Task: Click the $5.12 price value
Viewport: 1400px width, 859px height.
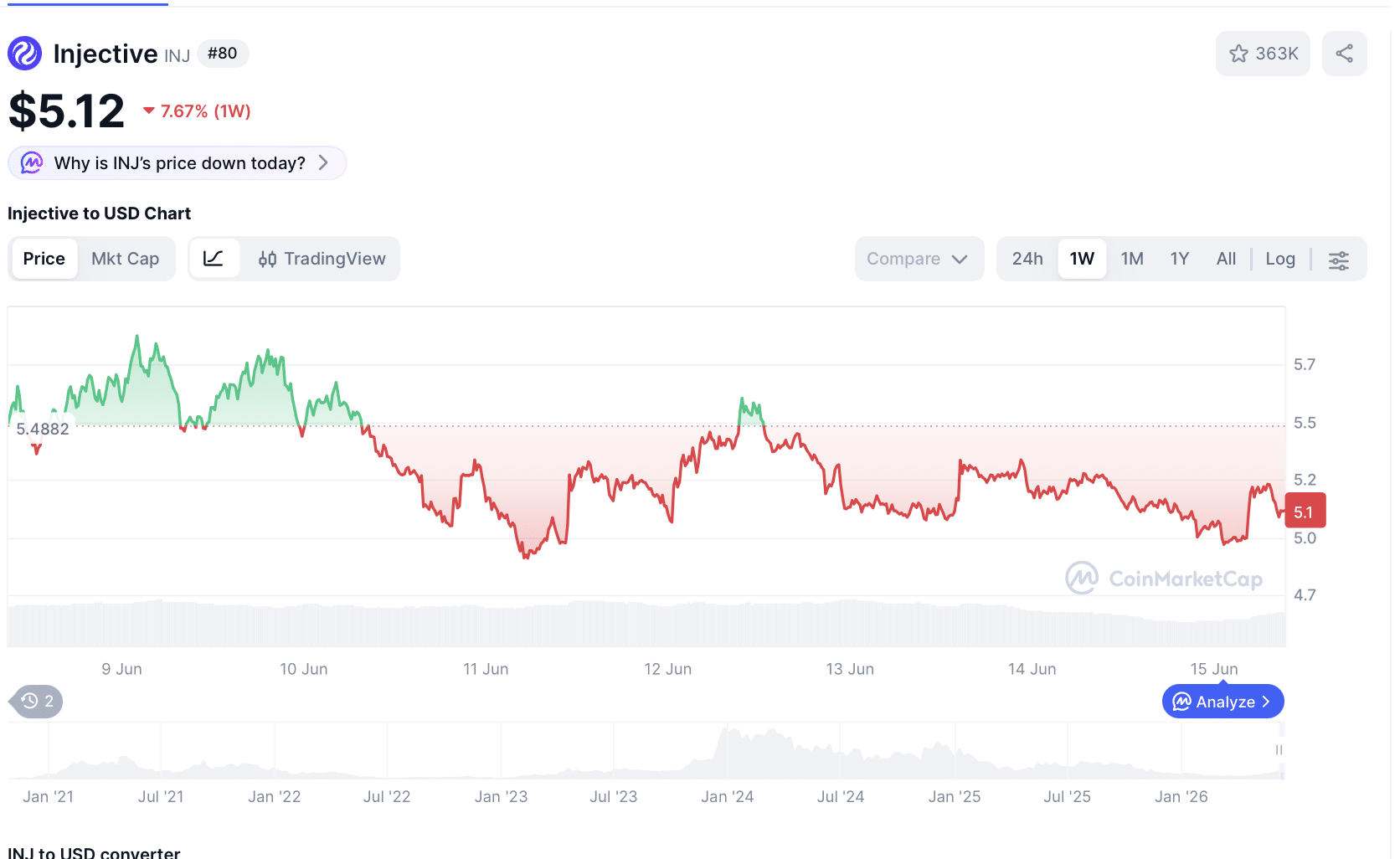Action: (67, 111)
